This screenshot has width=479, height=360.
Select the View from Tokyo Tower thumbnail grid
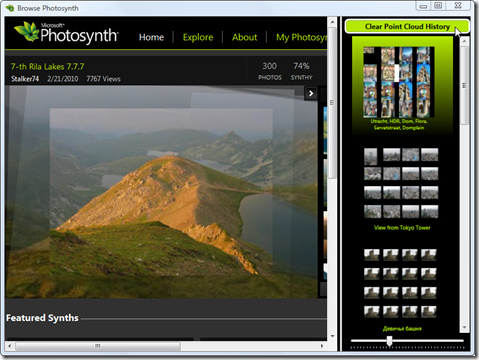click(401, 183)
